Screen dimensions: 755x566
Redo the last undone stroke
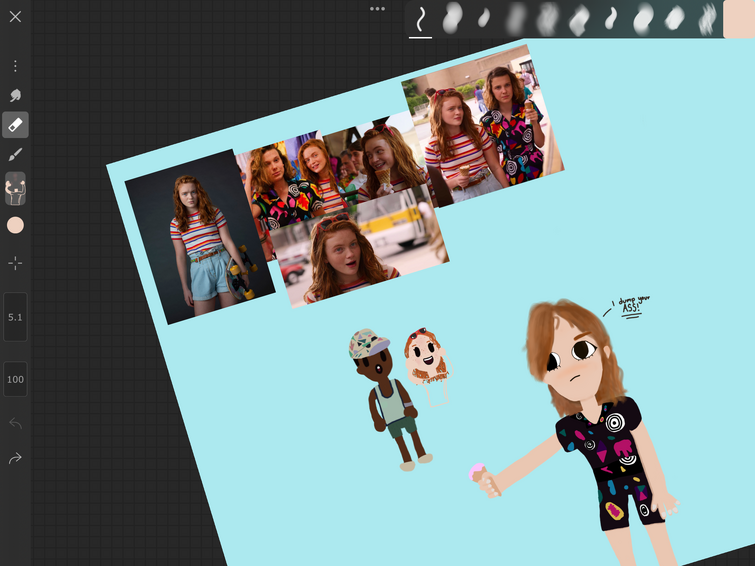point(15,458)
